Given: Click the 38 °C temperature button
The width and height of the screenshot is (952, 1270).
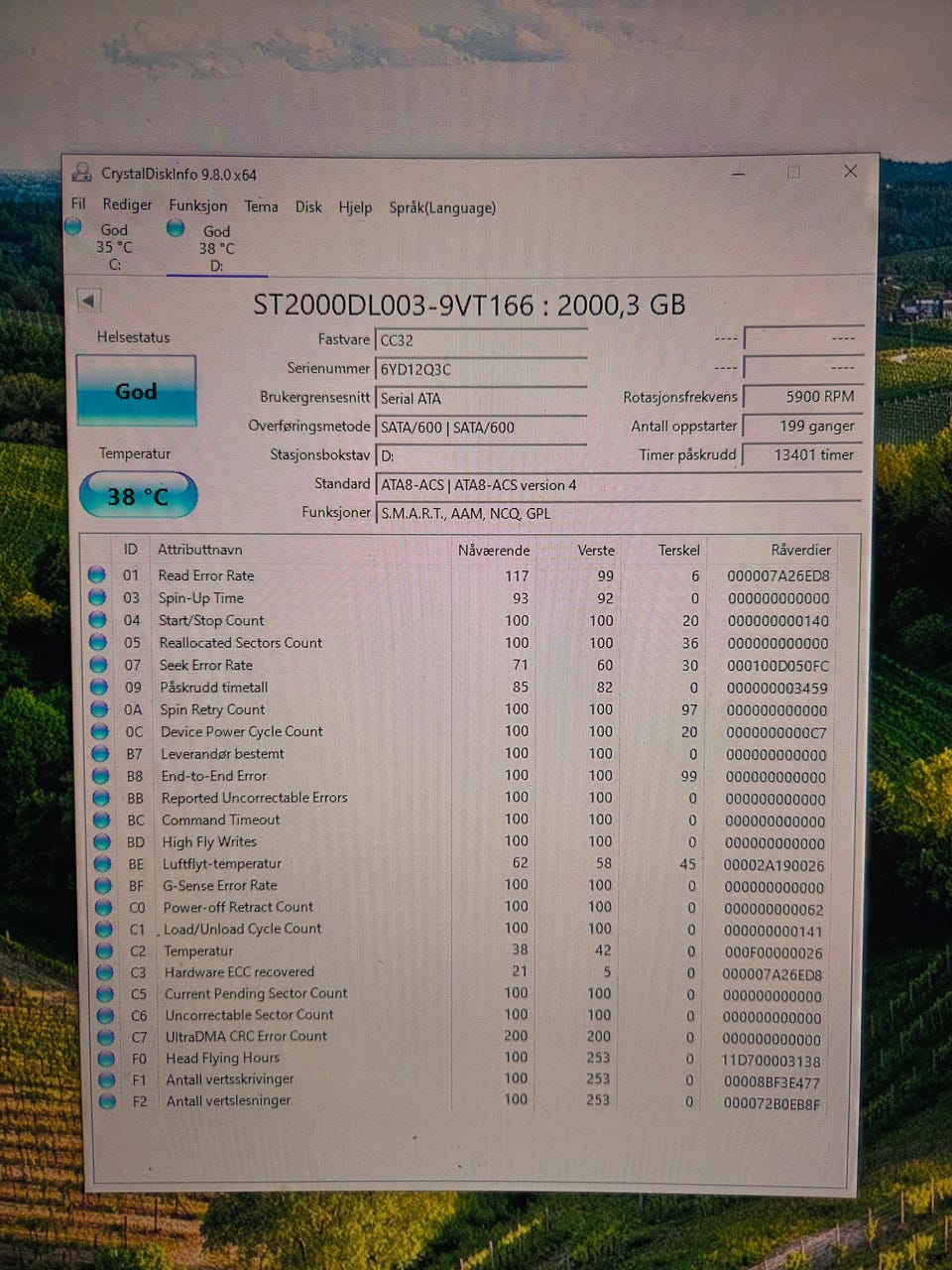Looking at the screenshot, I should pyautogui.click(x=138, y=495).
